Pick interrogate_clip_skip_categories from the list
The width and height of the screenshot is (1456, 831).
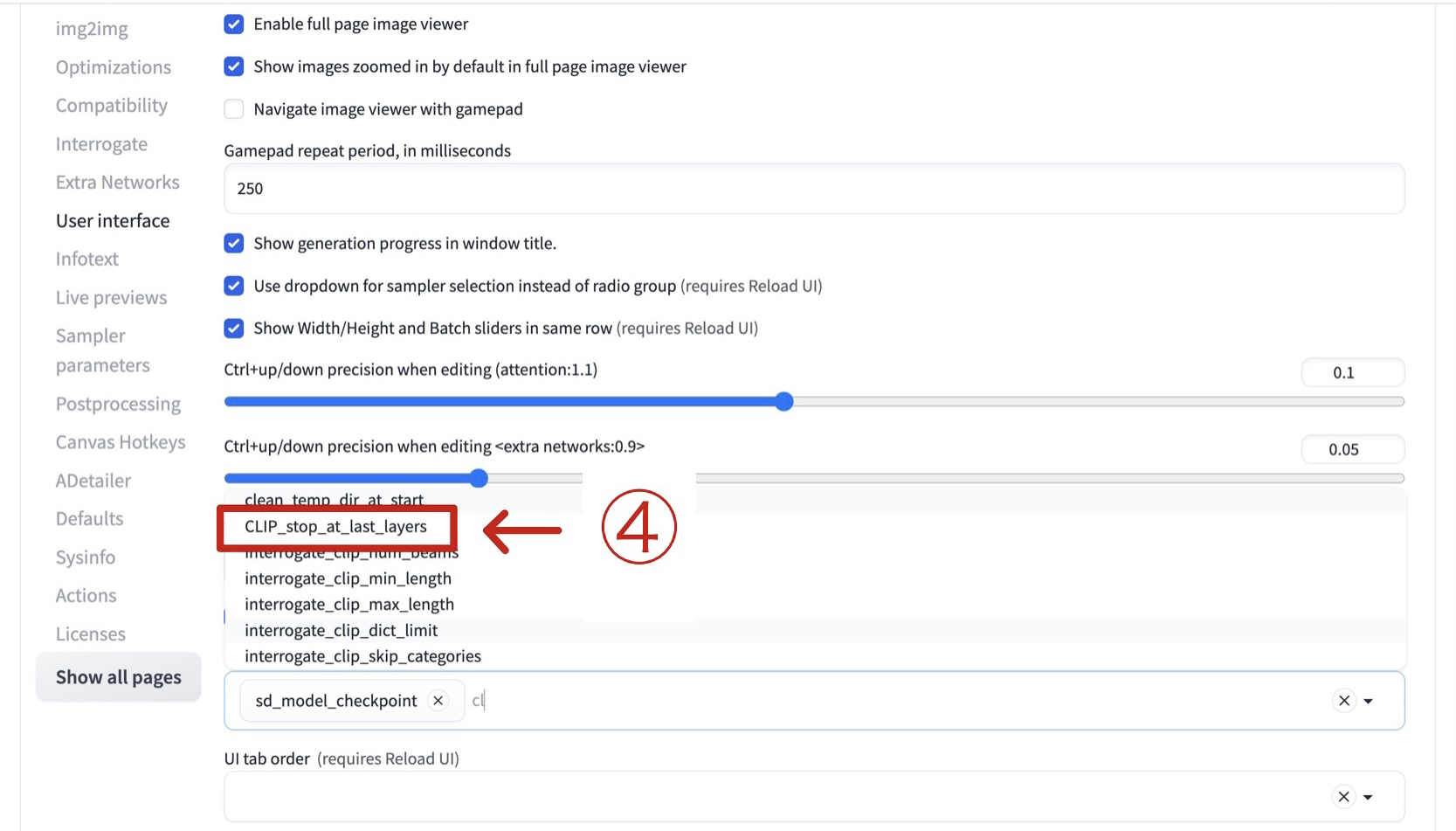362,656
